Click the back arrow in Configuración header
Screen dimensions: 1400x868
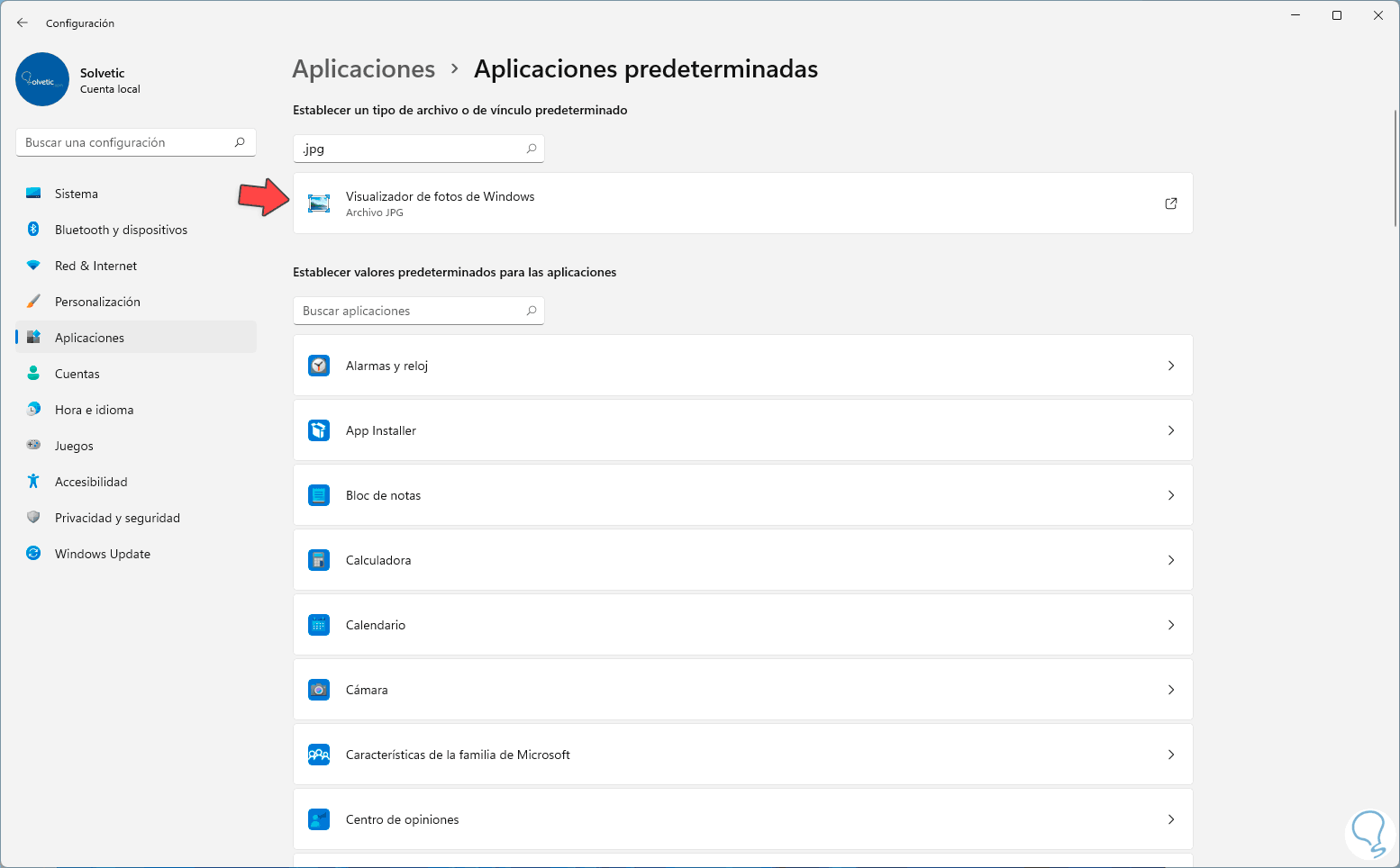coord(23,23)
